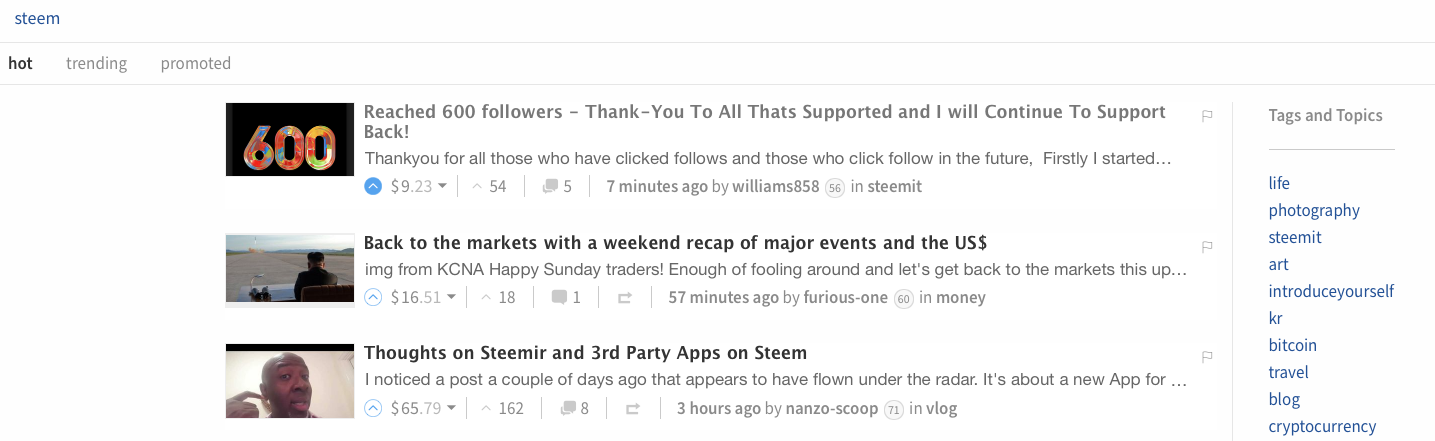Open comments on the 600 followers post
The height and width of the screenshot is (441, 1435).
click(x=557, y=186)
